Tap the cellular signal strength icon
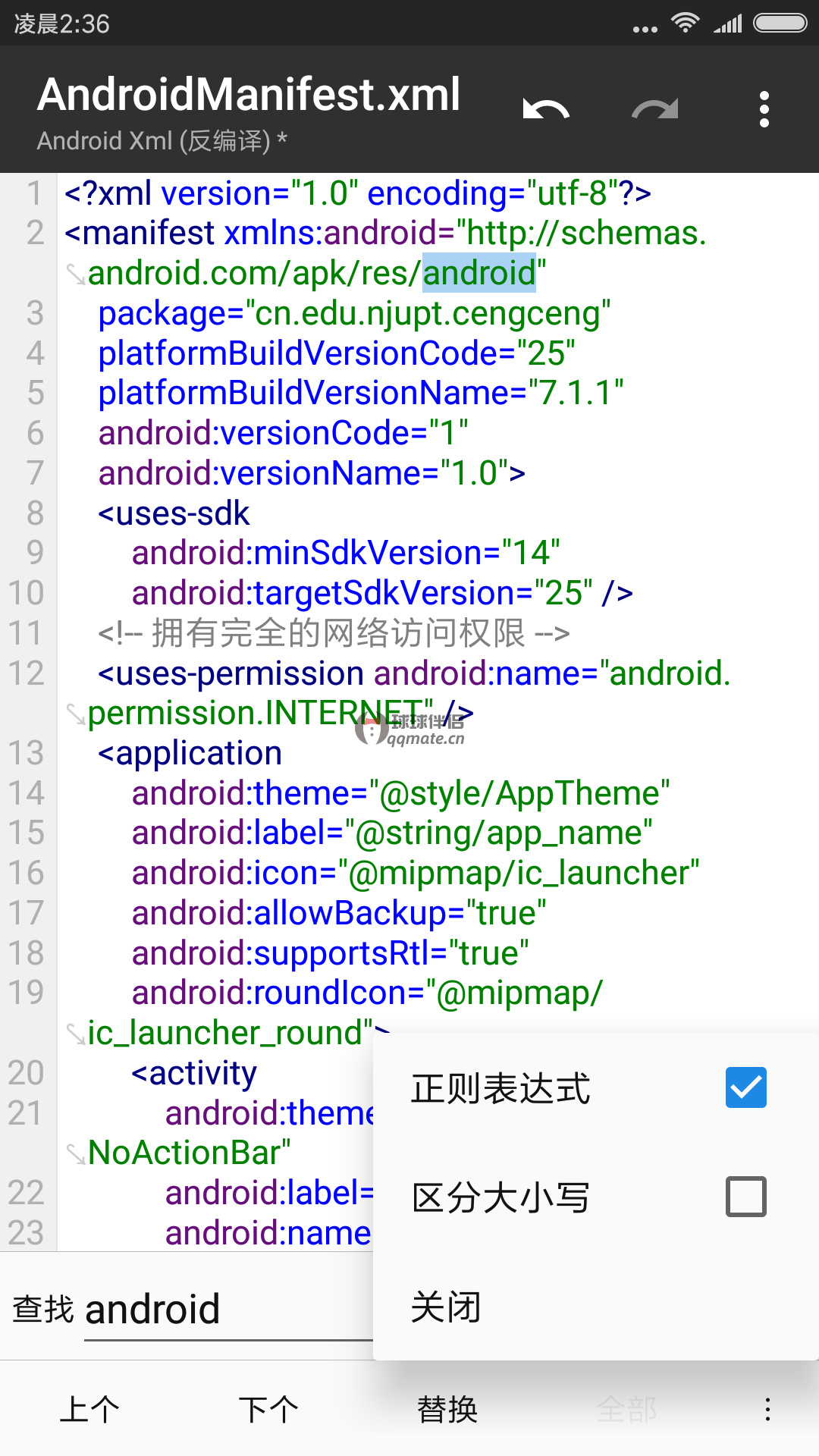The width and height of the screenshot is (819, 1456). [x=728, y=24]
